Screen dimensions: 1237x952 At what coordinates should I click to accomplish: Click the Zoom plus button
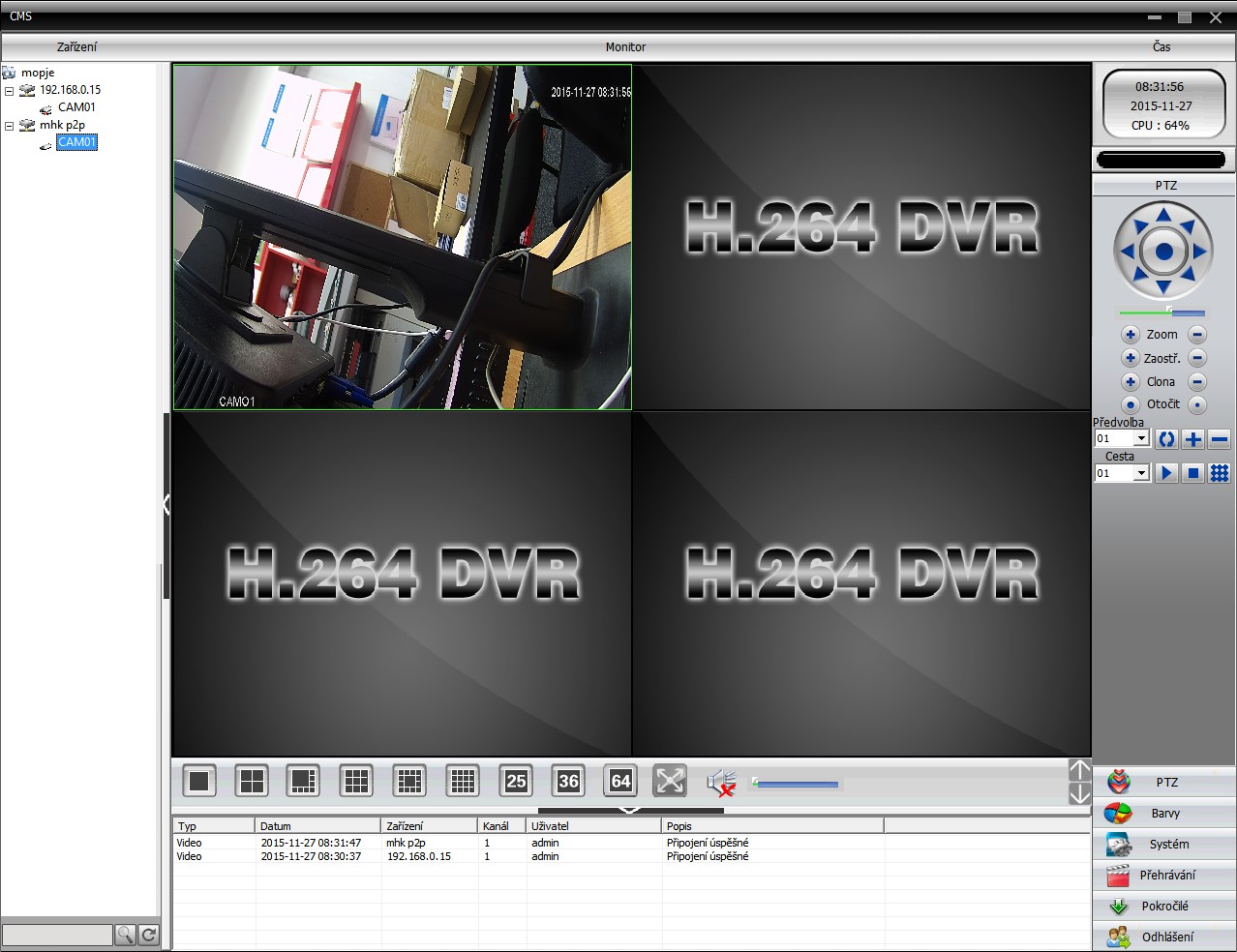(x=1130, y=335)
